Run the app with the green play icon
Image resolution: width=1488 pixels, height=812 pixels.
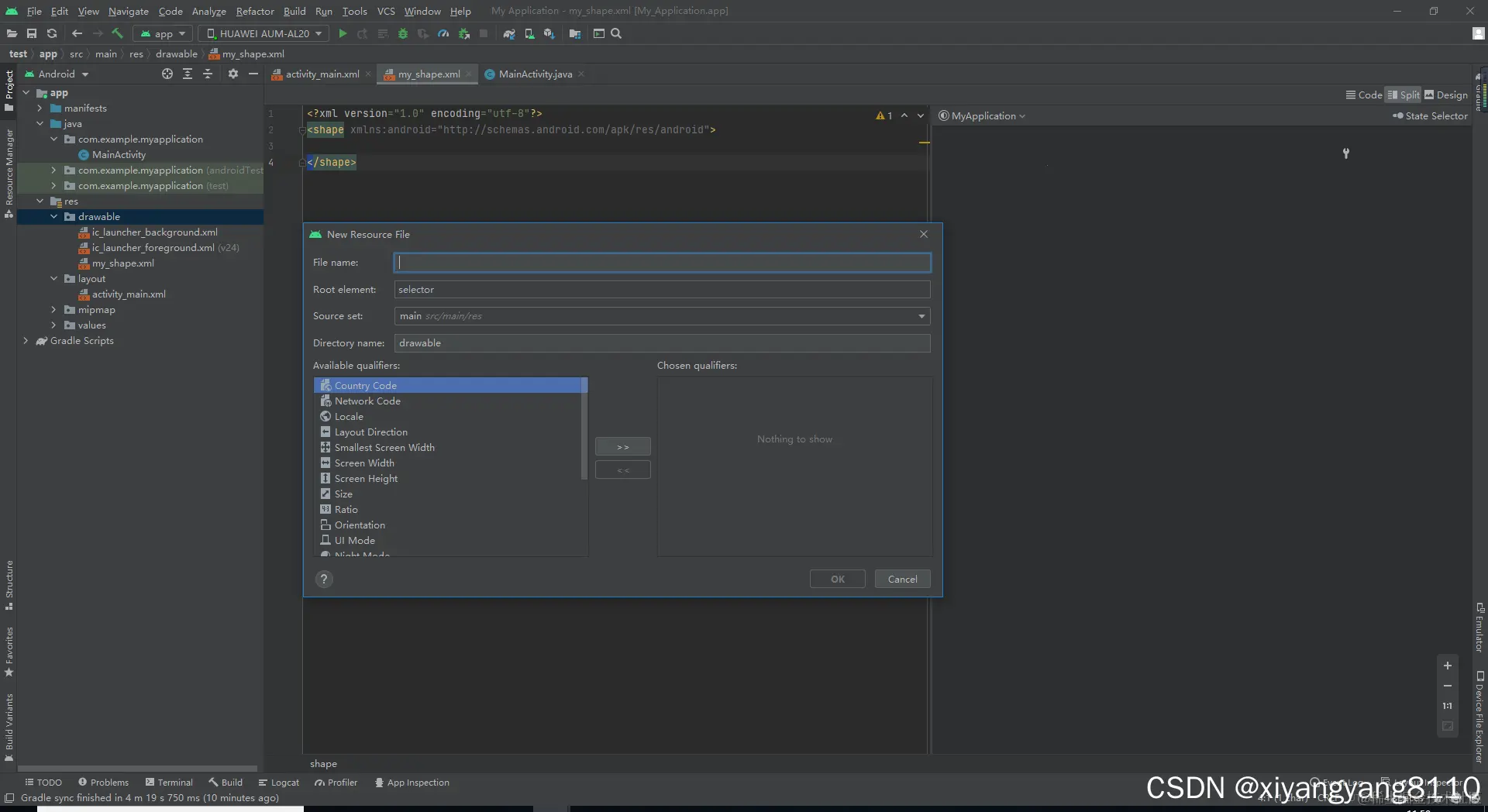(343, 33)
